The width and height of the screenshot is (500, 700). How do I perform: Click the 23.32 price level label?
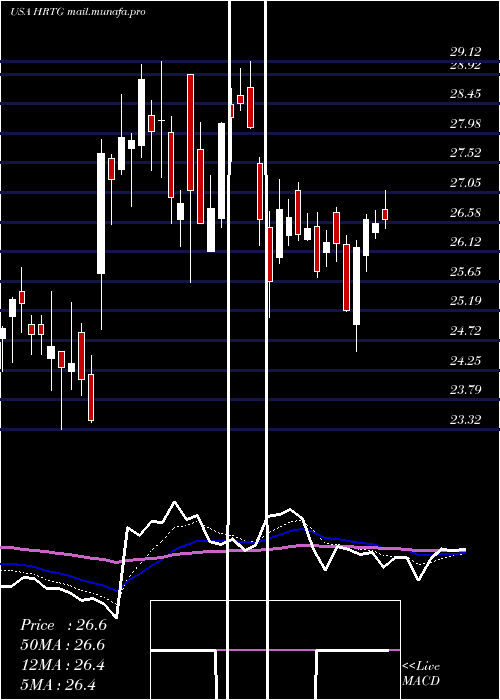point(465,419)
